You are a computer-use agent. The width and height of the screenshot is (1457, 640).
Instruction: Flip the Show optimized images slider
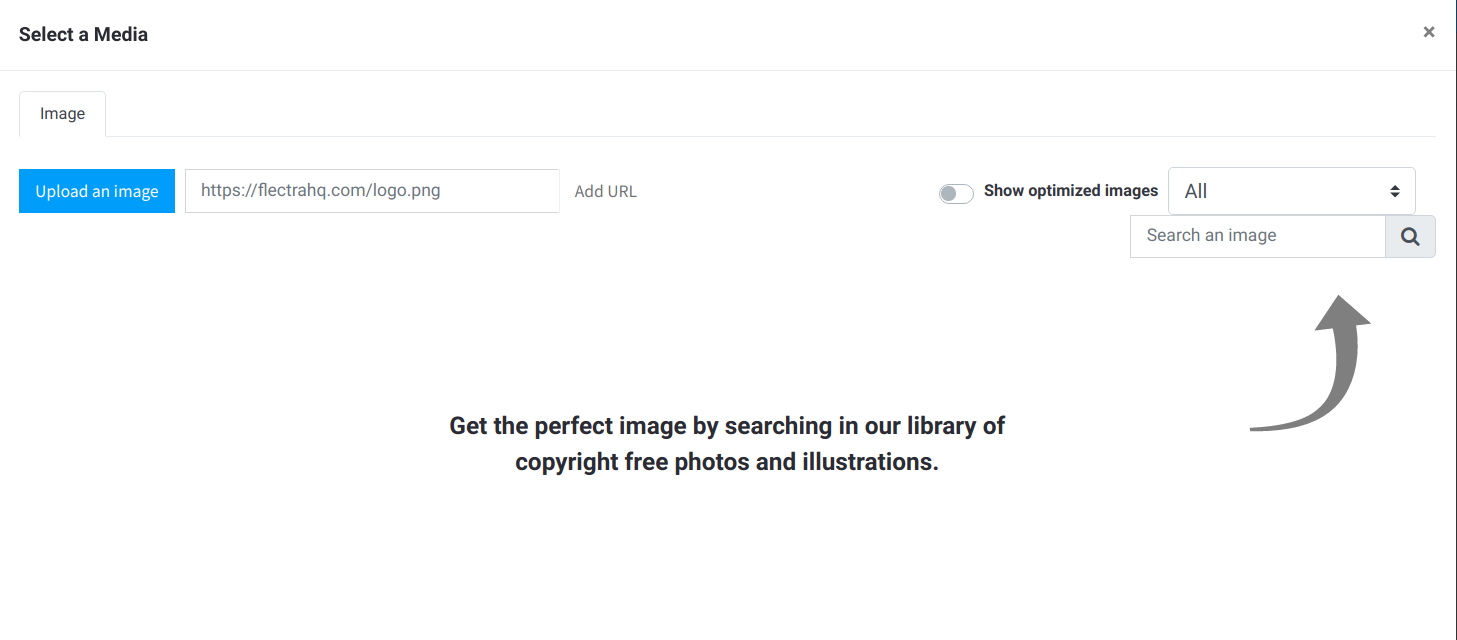pyautogui.click(x=956, y=193)
